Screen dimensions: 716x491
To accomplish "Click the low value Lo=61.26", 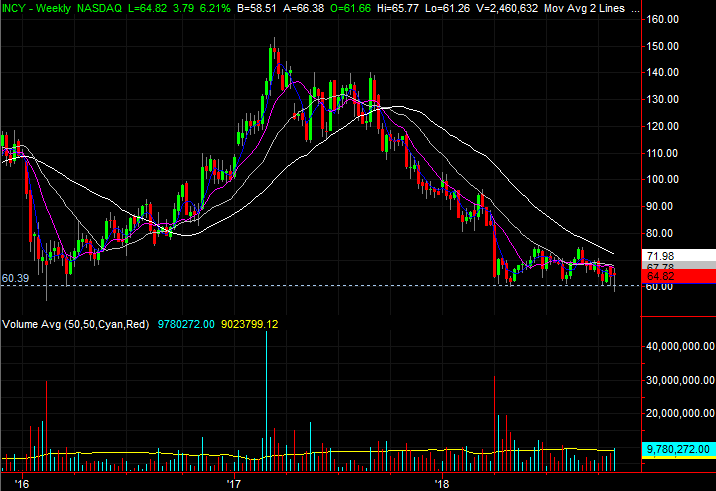I will 447,8.
